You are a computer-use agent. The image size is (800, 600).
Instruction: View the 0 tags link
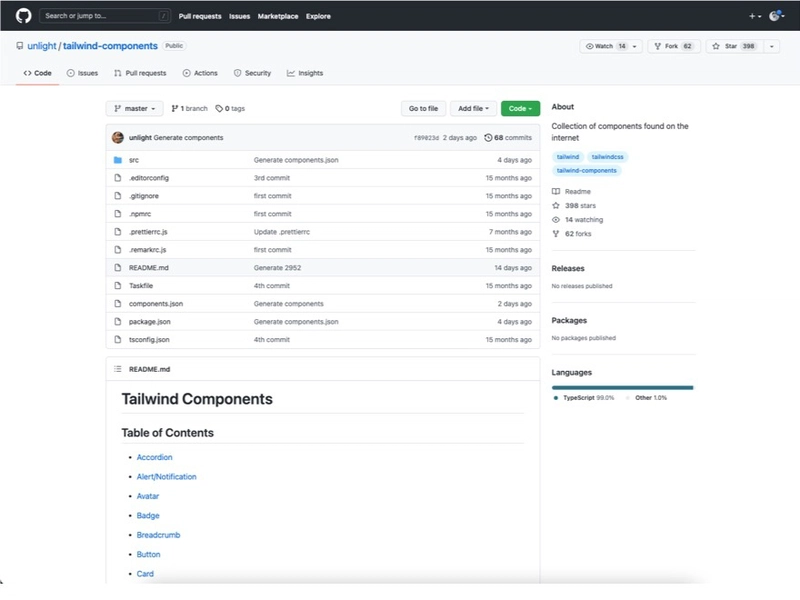[230, 108]
